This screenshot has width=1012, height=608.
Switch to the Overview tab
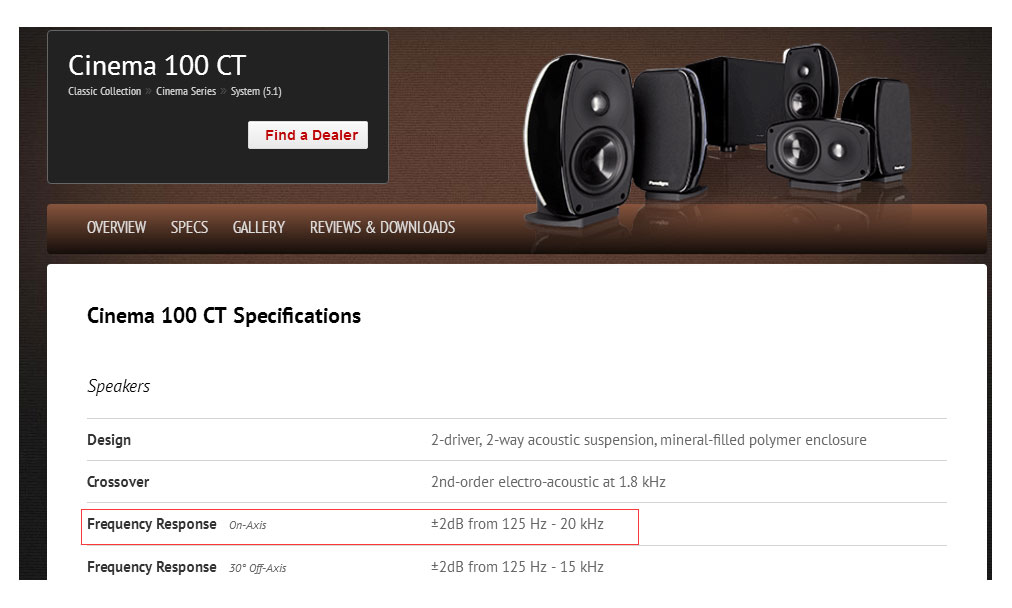(x=116, y=228)
